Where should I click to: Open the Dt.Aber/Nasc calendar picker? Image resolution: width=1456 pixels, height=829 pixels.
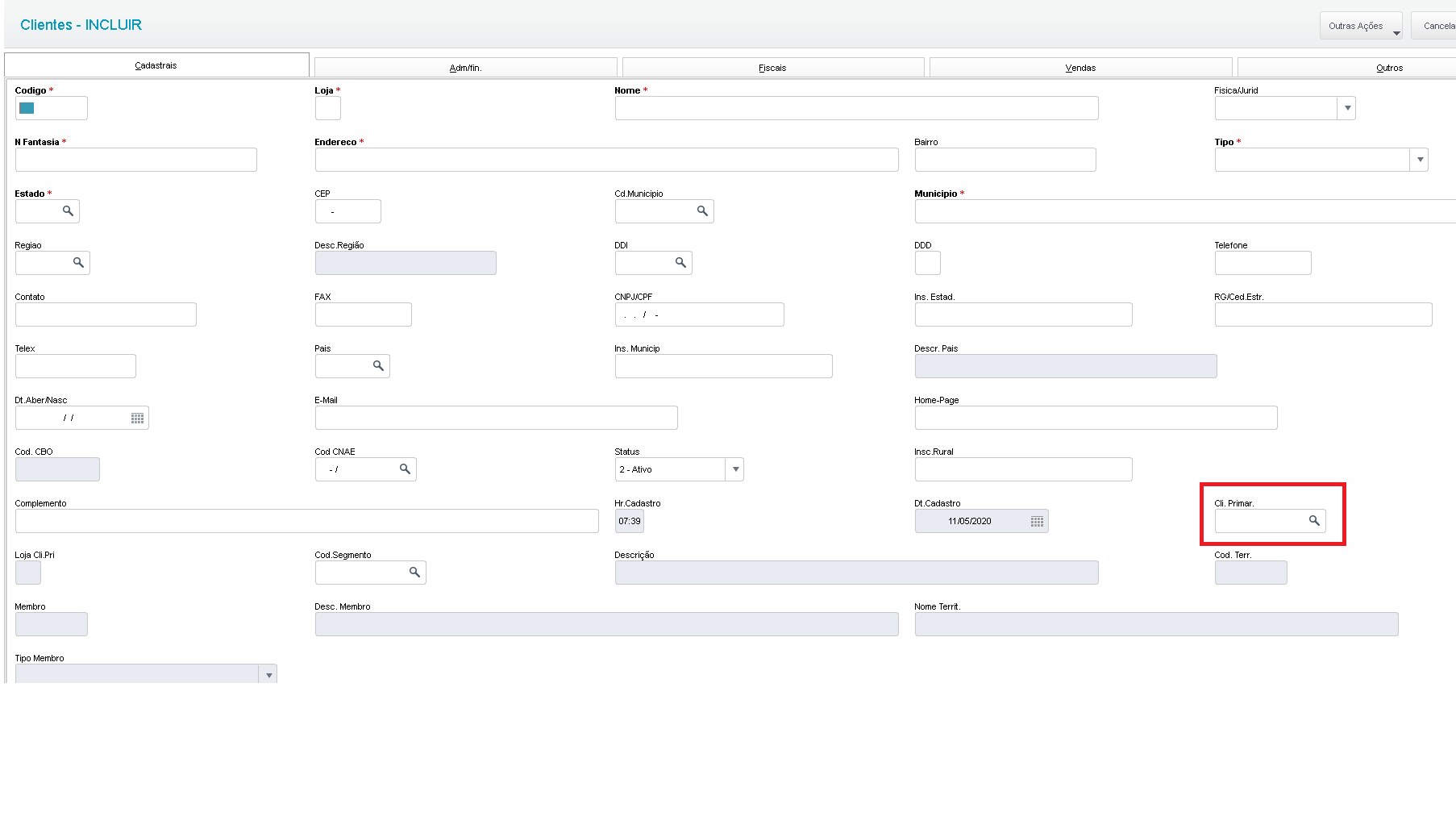[138, 418]
